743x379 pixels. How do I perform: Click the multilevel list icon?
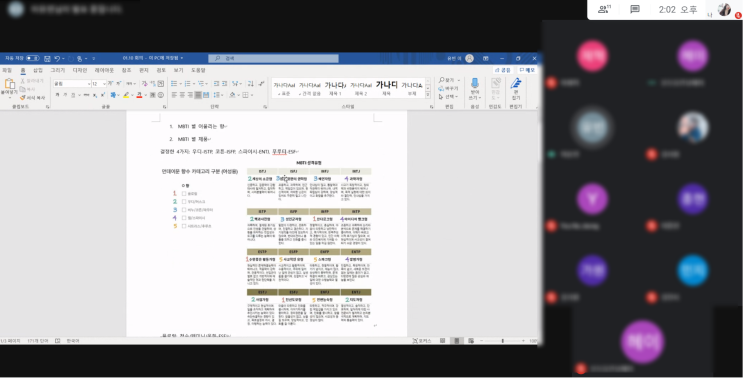tap(201, 83)
